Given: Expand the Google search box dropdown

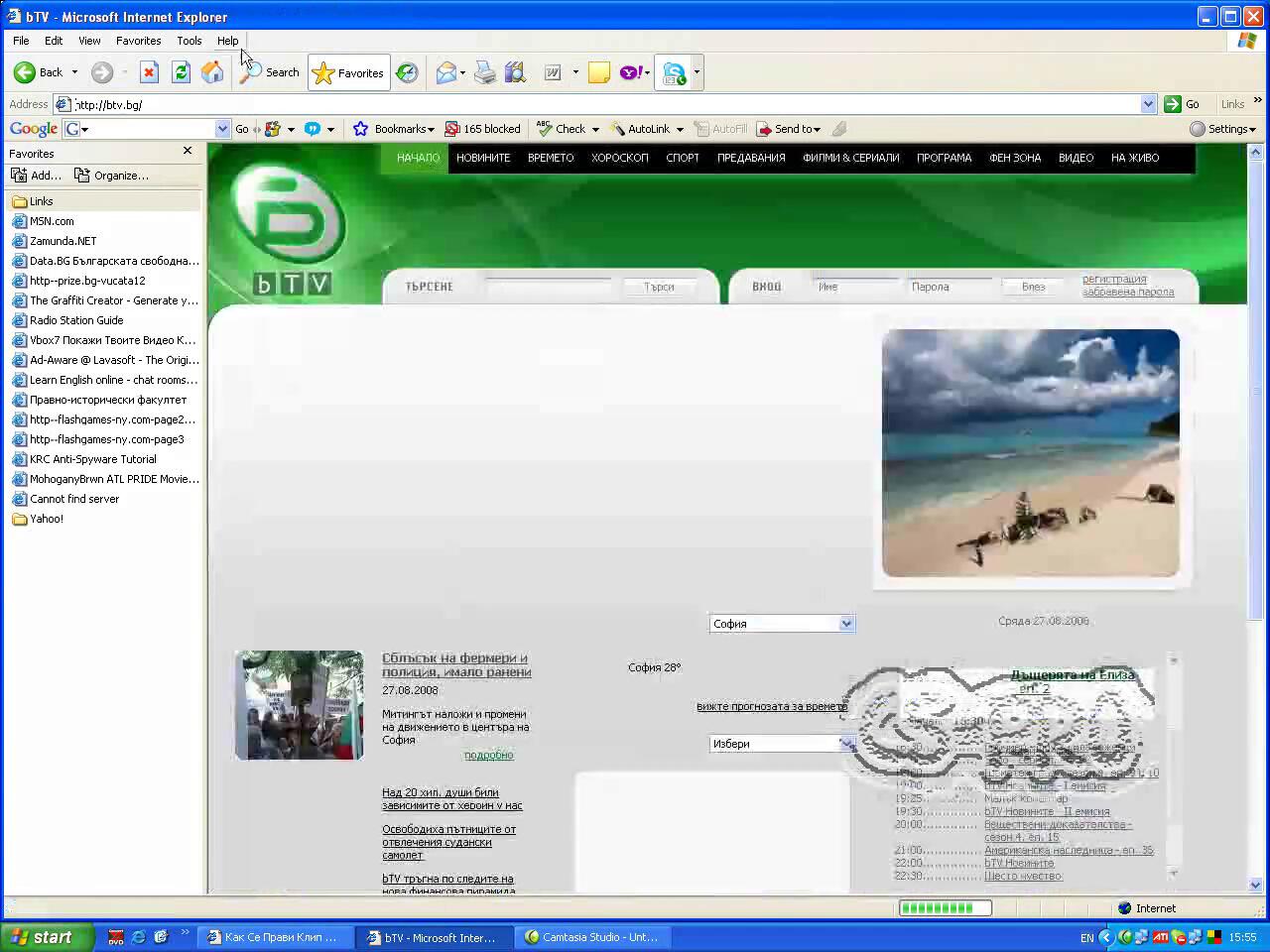Looking at the screenshot, I should (222, 129).
